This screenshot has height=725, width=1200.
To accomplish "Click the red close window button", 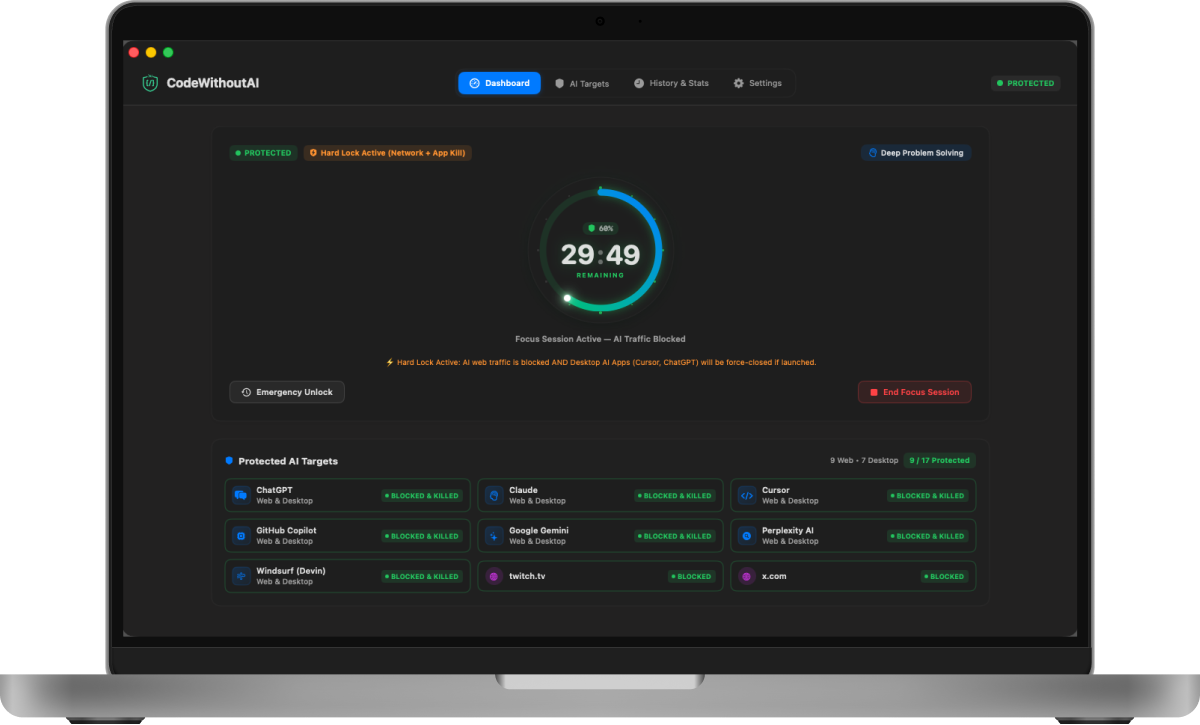I will (134, 52).
